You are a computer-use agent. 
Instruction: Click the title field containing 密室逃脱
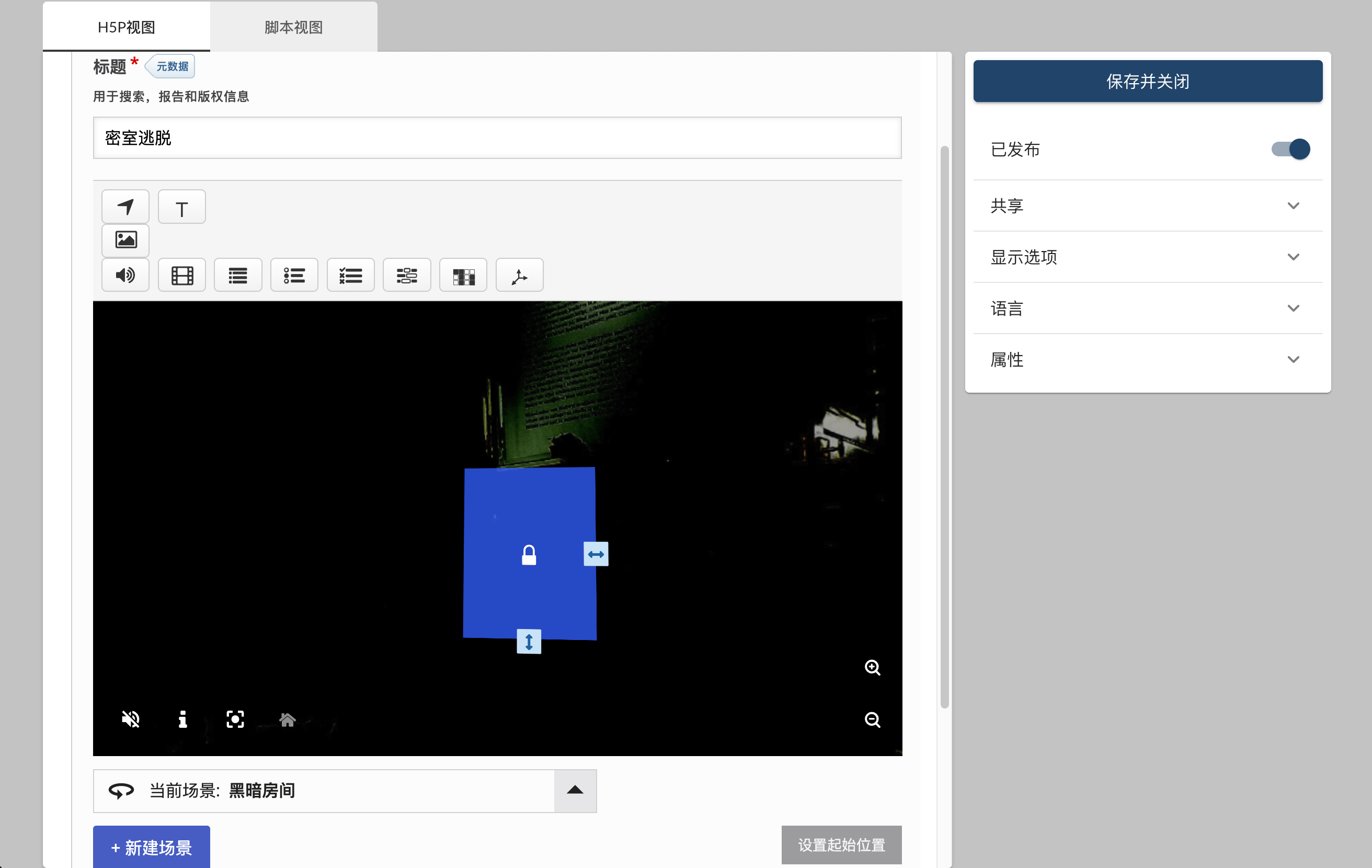[x=497, y=138]
